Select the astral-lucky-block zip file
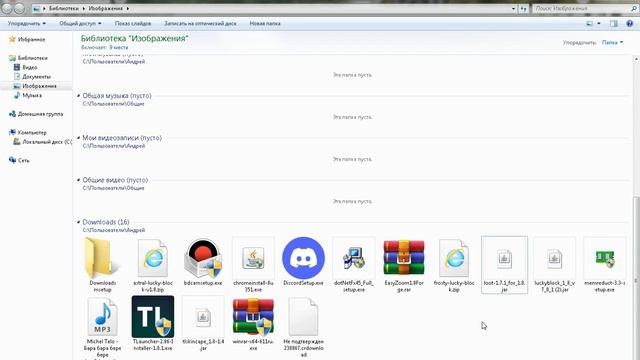640x360 pixels. [x=153, y=258]
